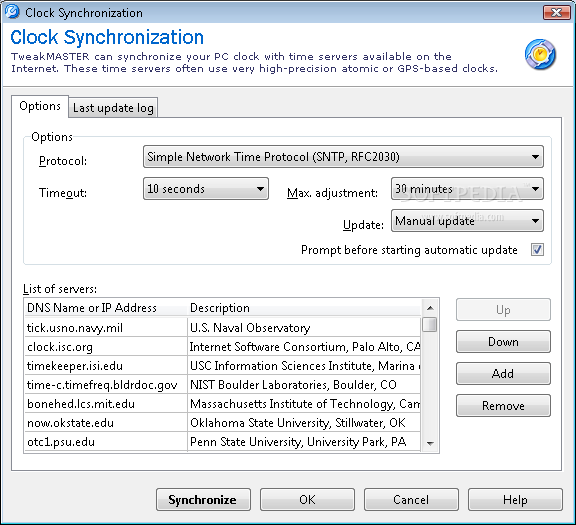Move server Down in the list

pyautogui.click(x=503, y=342)
